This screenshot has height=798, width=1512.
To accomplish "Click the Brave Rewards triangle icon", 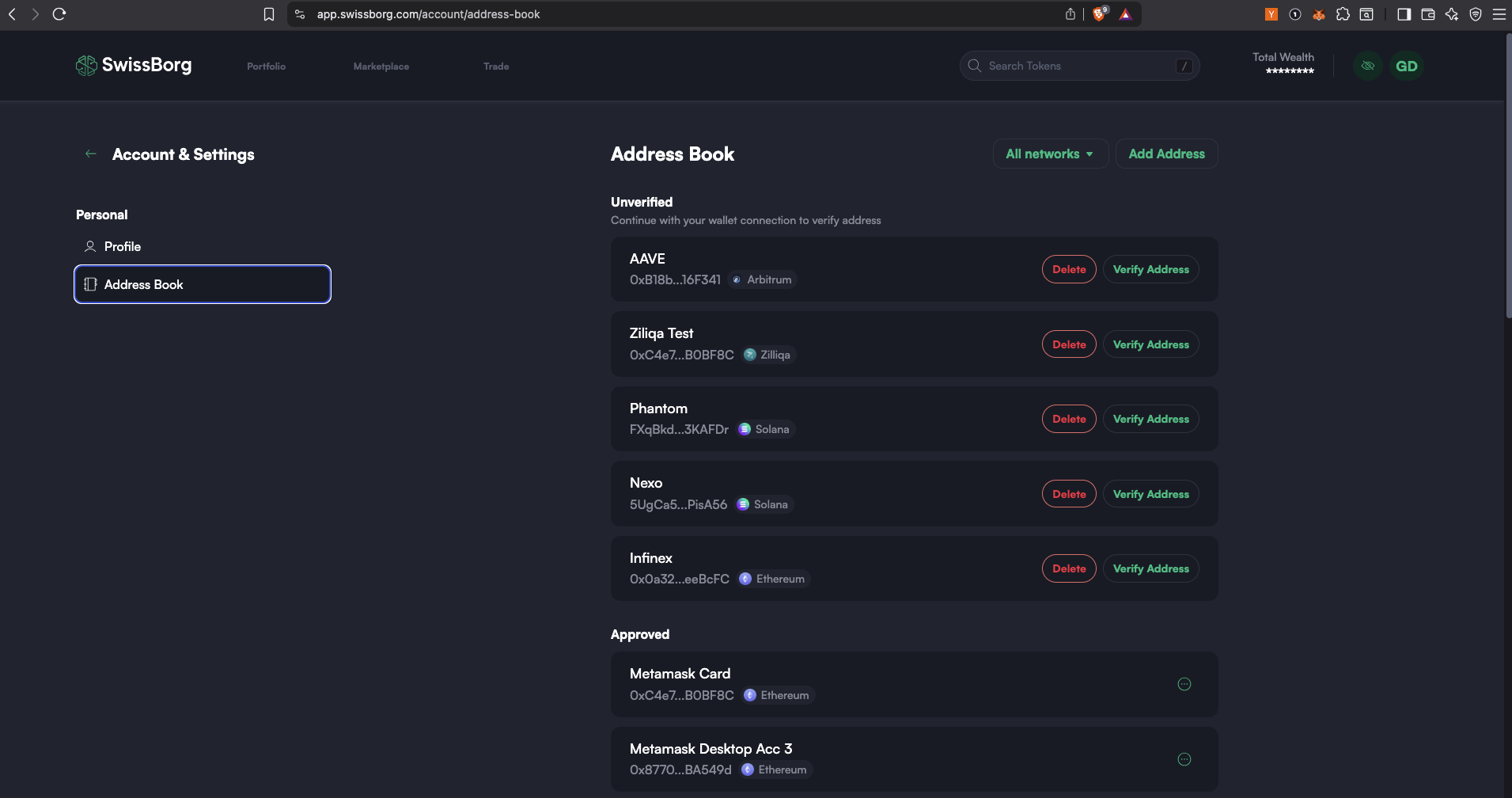I will (x=1125, y=14).
